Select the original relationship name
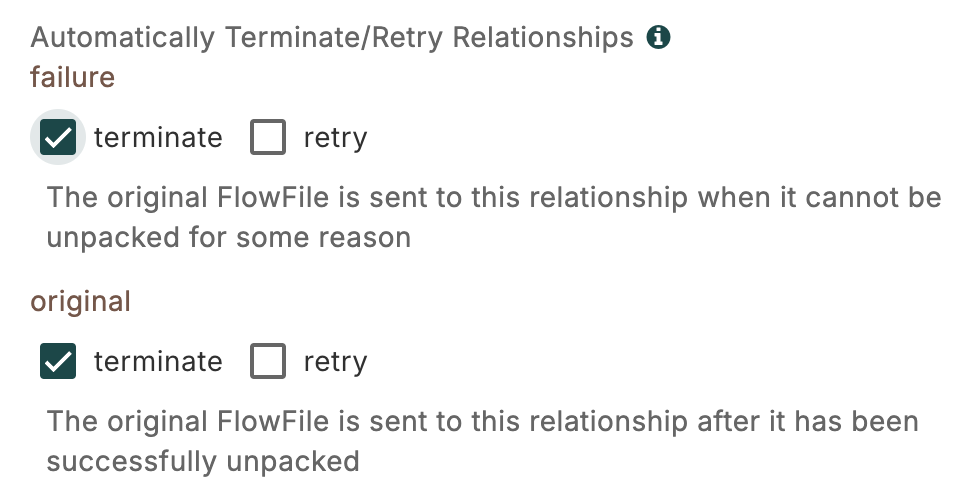 (x=81, y=301)
